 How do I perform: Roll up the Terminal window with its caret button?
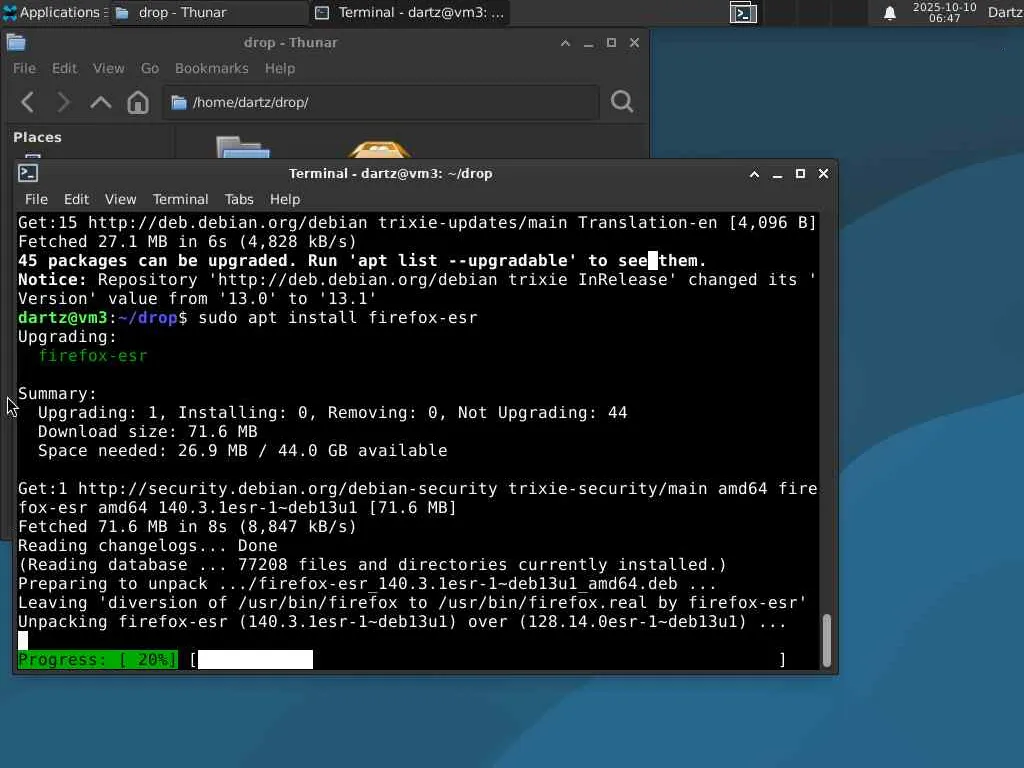pyautogui.click(x=754, y=174)
